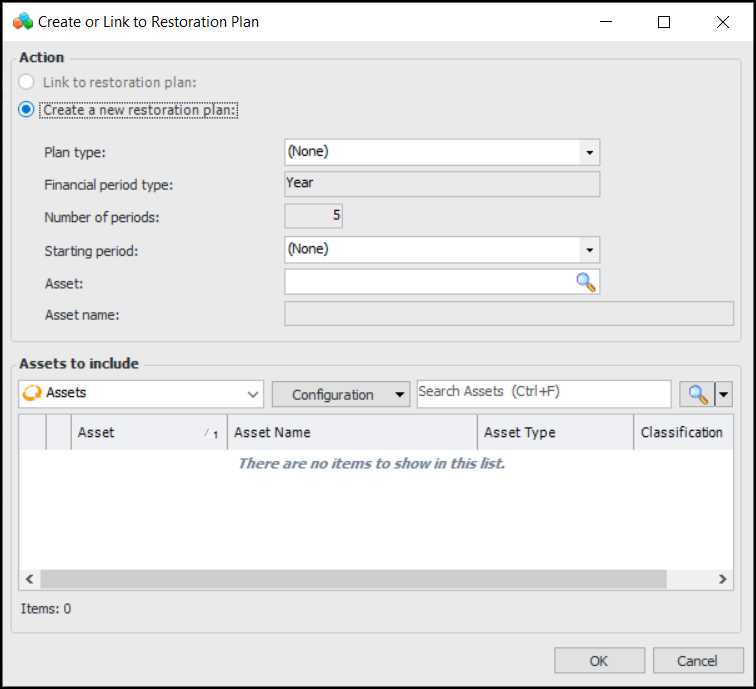Click the magnifier icon in Asset field
The height and width of the screenshot is (689, 756).
[586, 283]
